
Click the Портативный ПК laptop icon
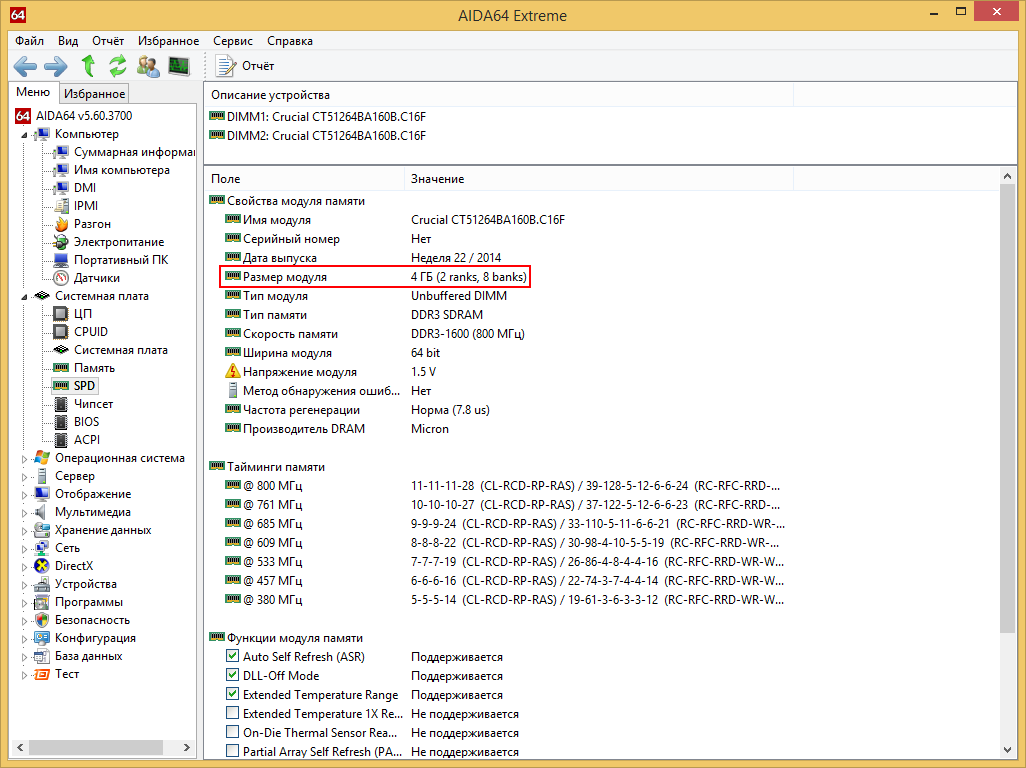tap(61, 260)
